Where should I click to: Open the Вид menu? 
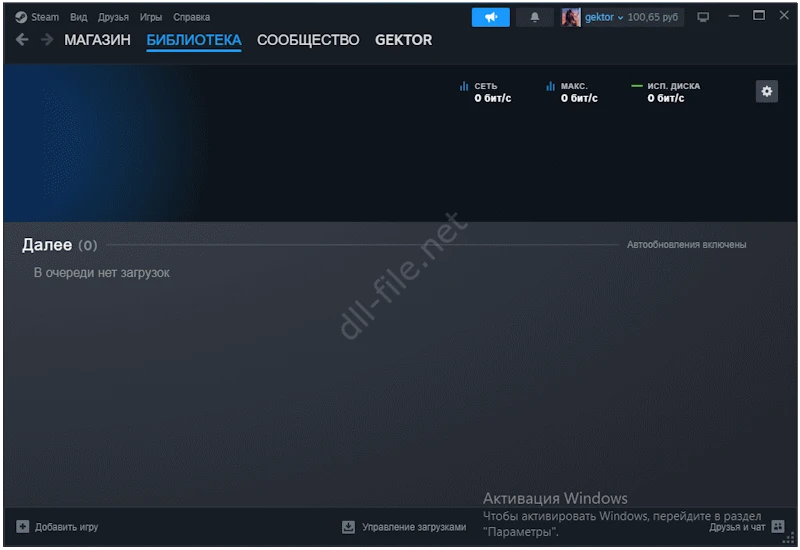pos(79,17)
